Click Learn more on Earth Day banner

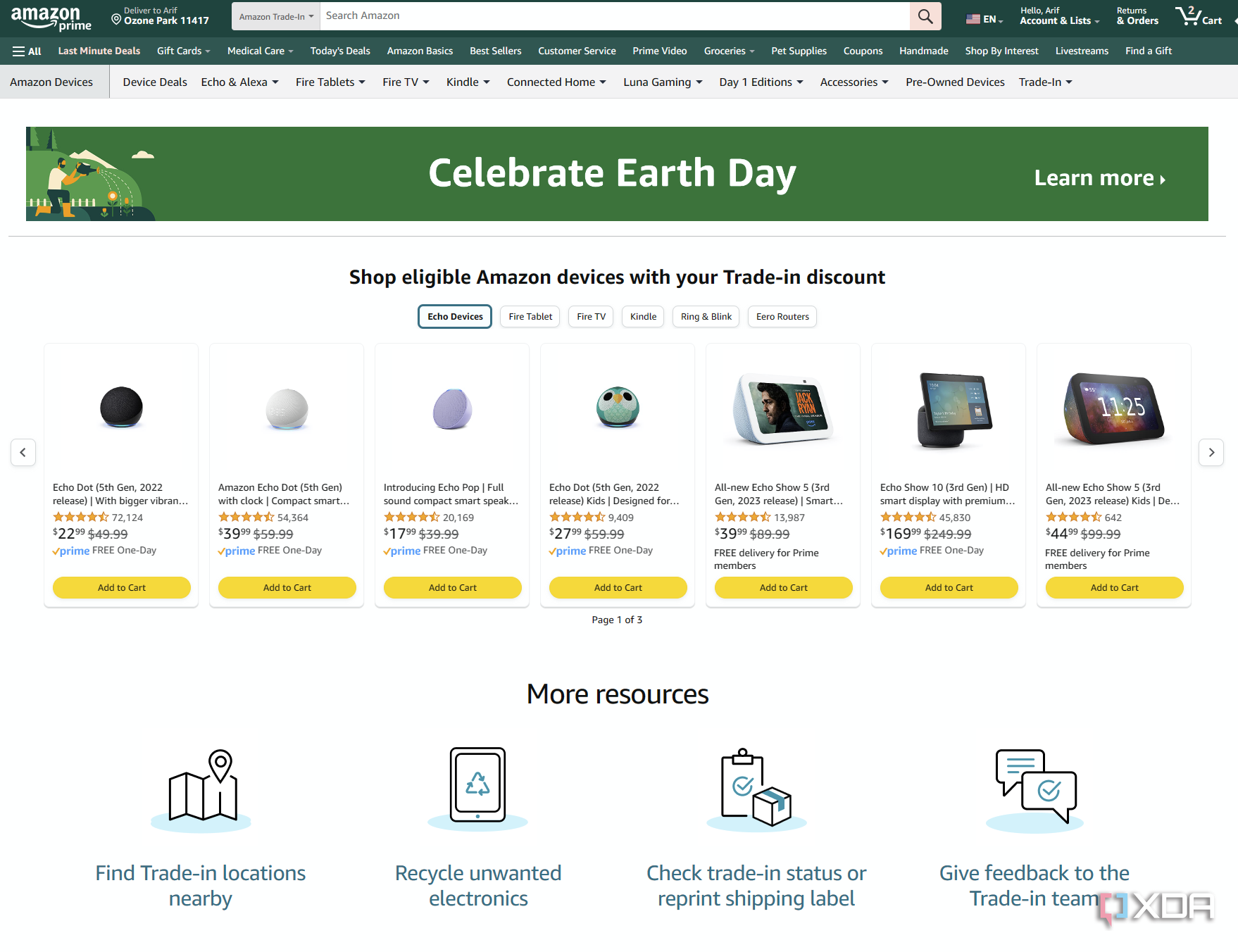coord(1100,178)
